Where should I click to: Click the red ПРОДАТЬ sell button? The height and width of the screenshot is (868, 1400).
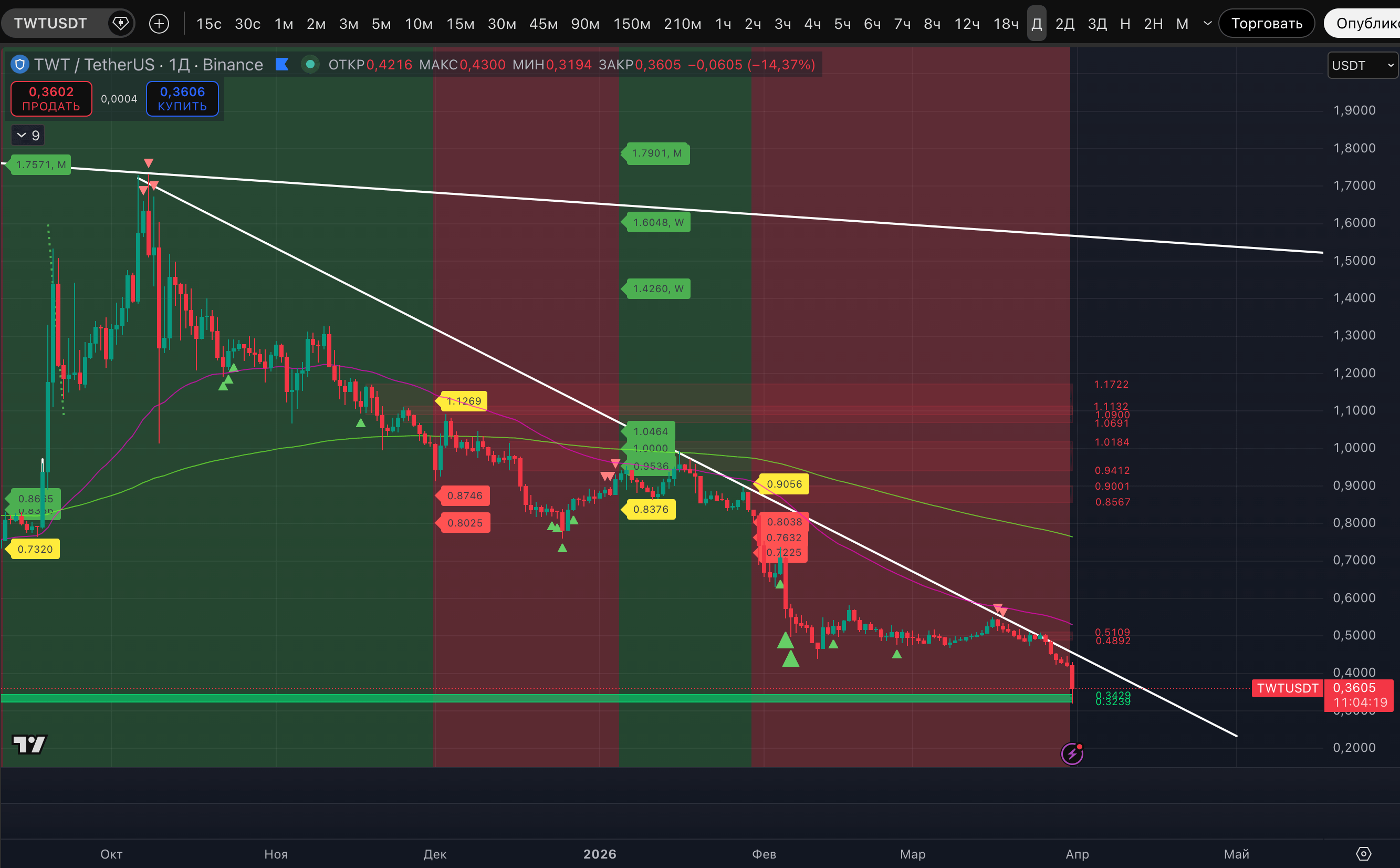point(51,99)
